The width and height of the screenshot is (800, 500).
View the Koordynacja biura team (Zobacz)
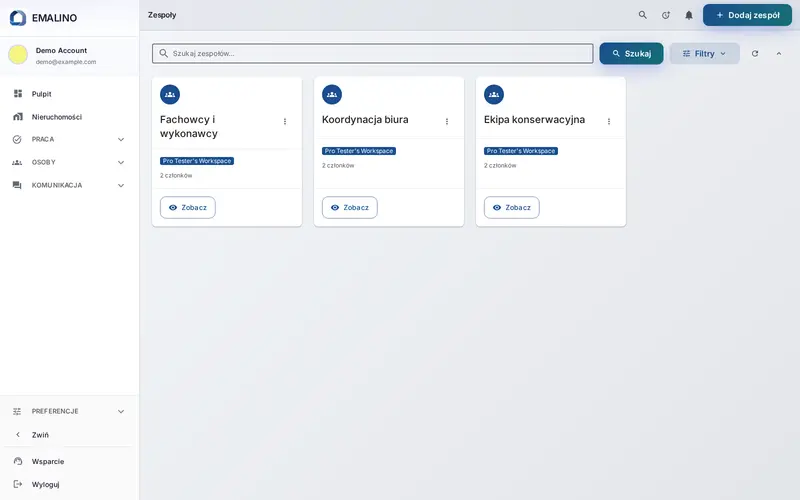click(x=349, y=208)
